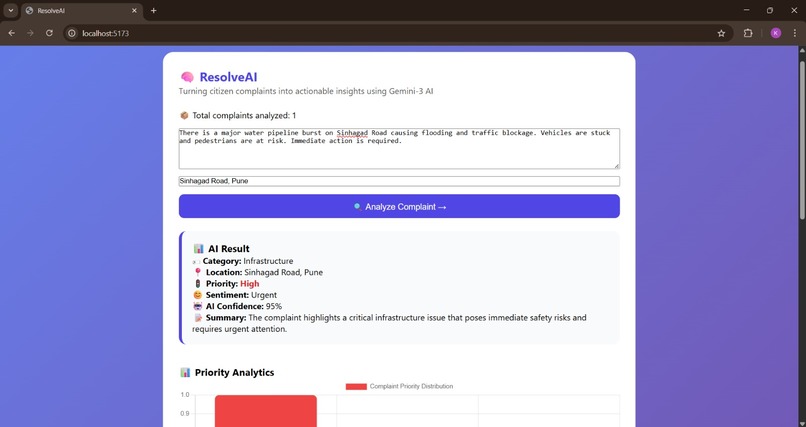
Task: Open the Chrome three-dot menu
Action: (x=795, y=33)
